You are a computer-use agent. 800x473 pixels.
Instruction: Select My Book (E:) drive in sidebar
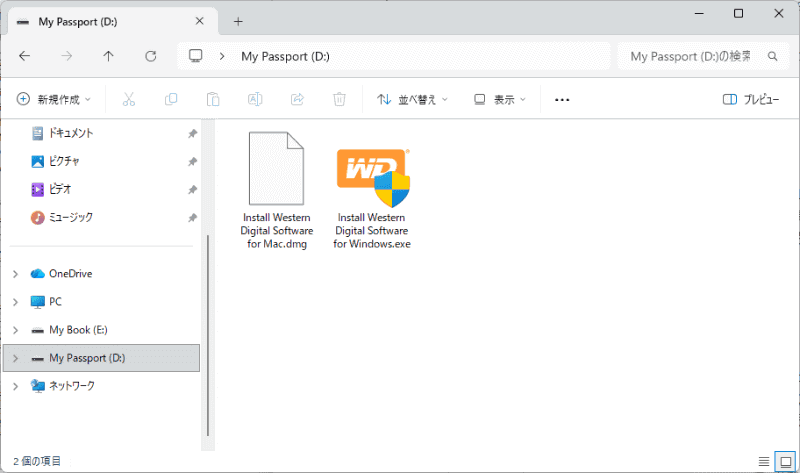(78, 330)
